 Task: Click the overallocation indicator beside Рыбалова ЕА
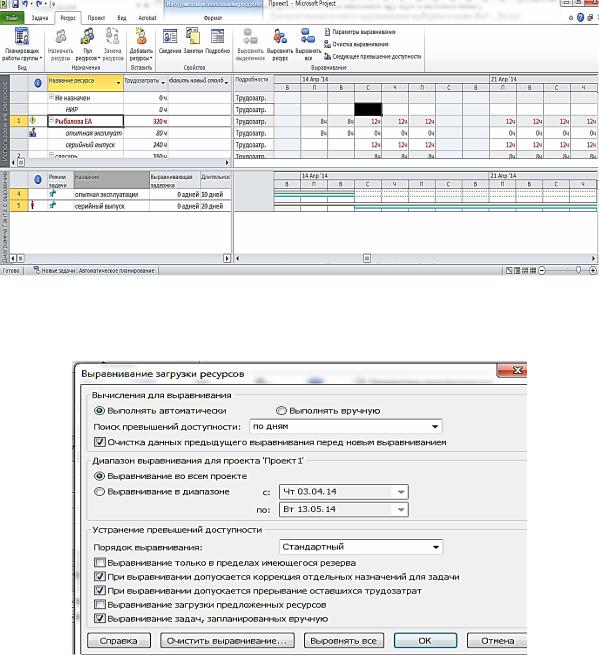coord(33,121)
